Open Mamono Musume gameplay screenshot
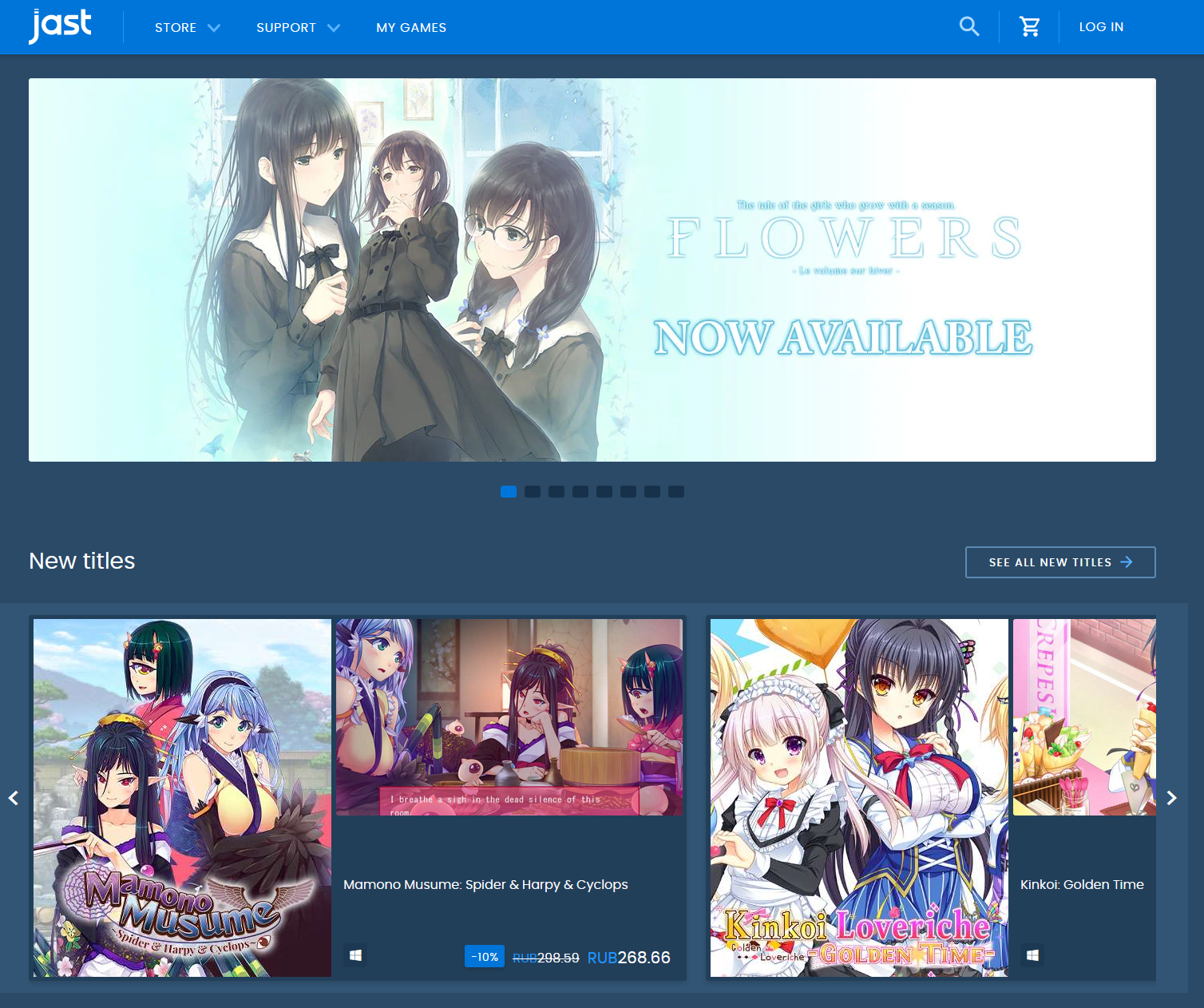 point(509,717)
